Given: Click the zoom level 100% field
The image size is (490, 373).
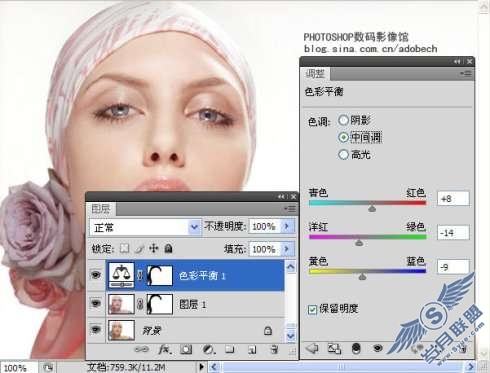Looking at the screenshot, I should click(19, 368).
